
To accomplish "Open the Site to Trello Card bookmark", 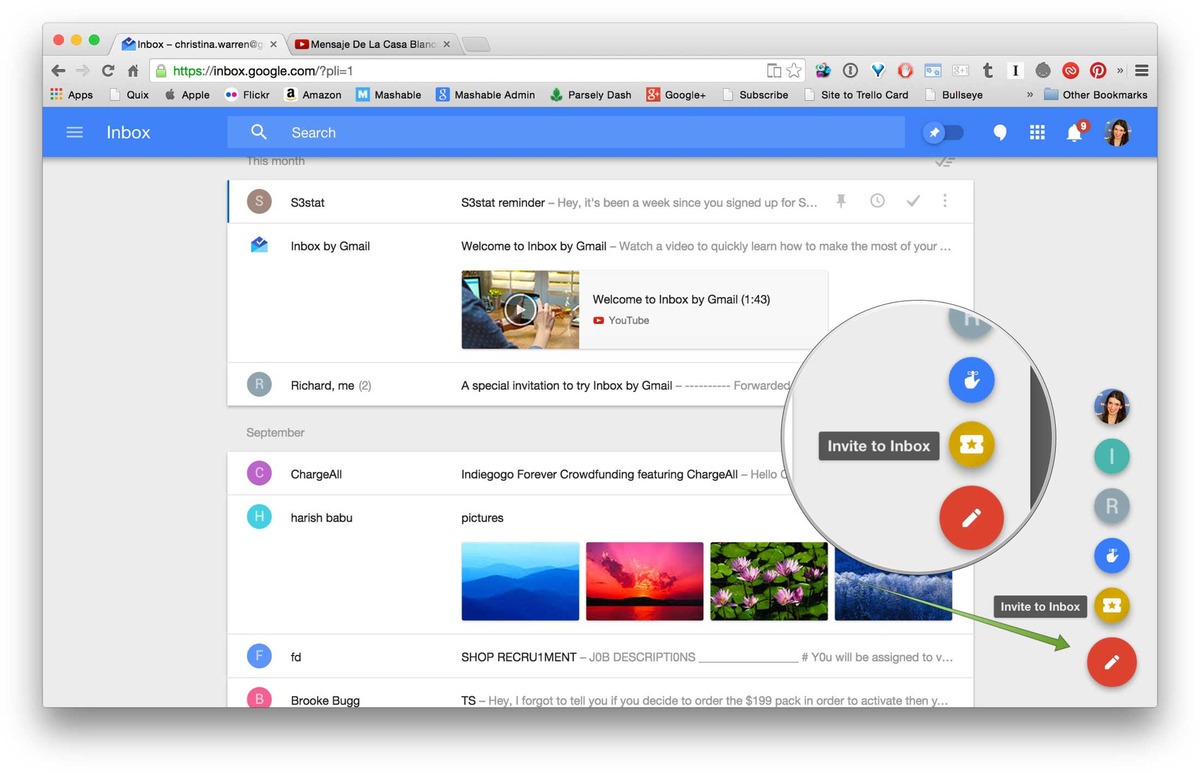I will (x=855, y=95).
